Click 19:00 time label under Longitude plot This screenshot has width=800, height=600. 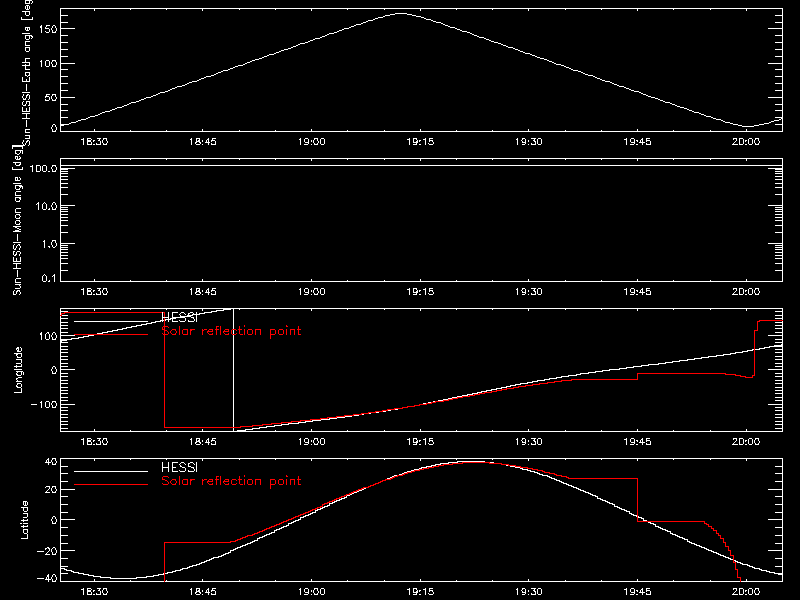pos(312,441)
